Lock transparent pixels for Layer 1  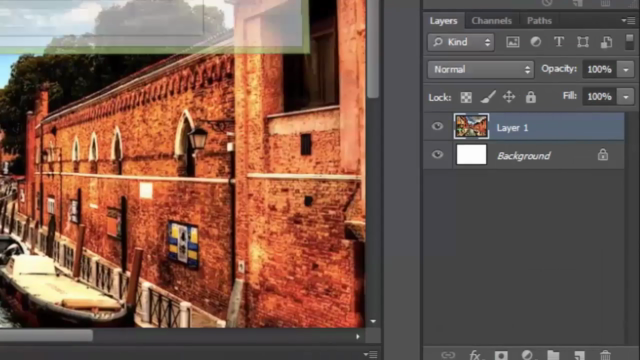pyautogui.click(x=466, y=97)
